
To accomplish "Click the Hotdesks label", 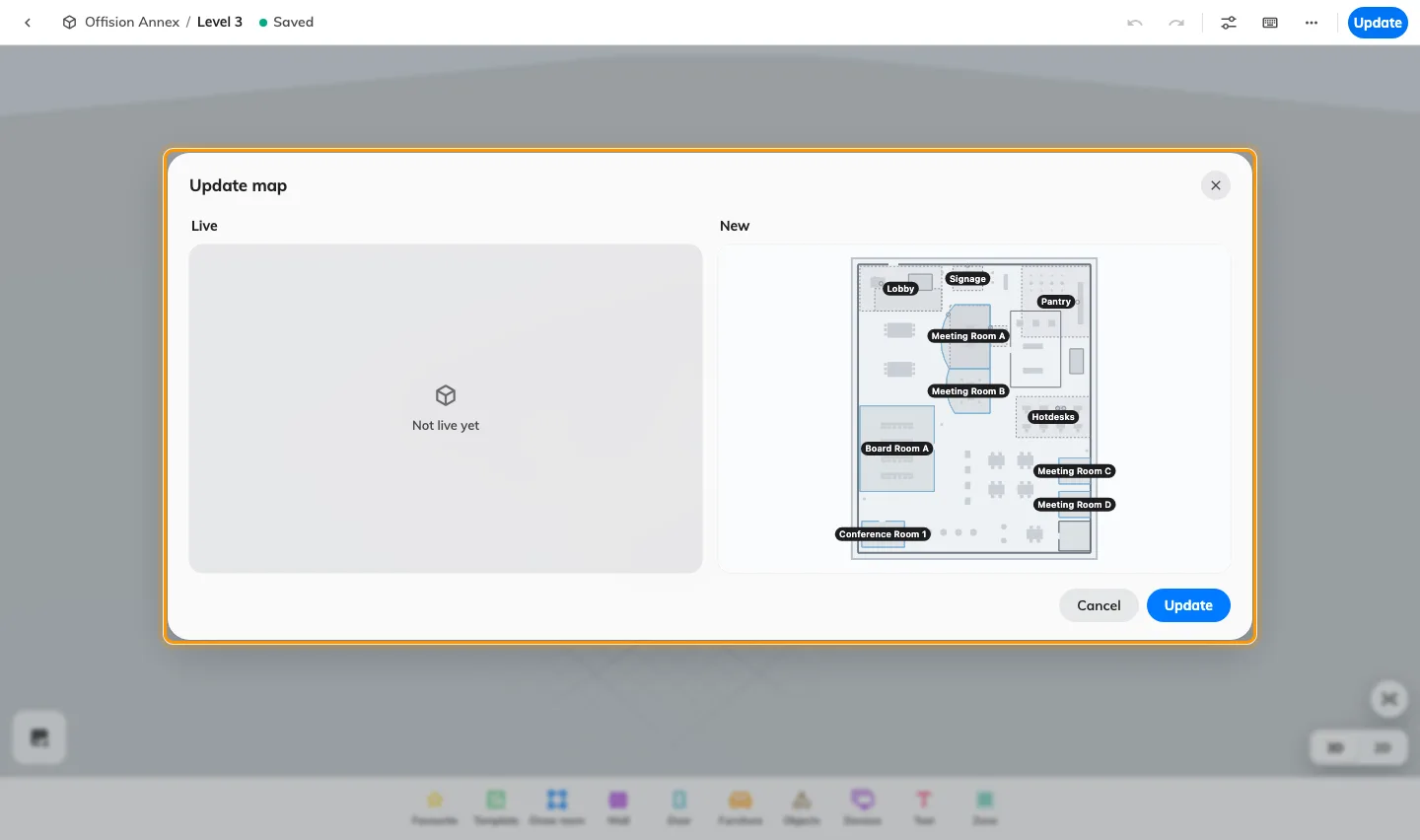I will tap(1053, 417).
